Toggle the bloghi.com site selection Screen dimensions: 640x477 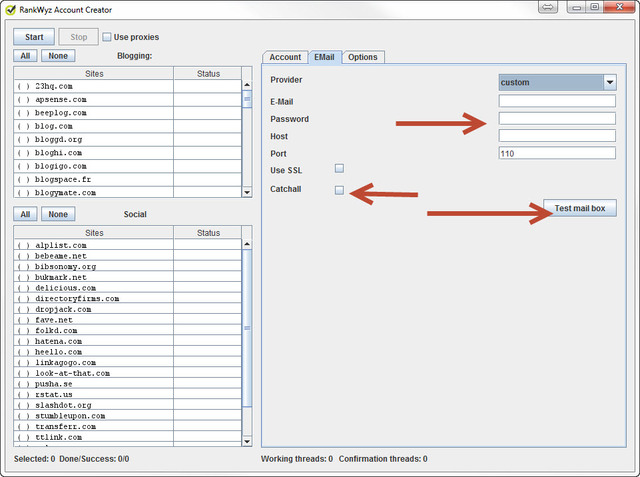[24, 153]
